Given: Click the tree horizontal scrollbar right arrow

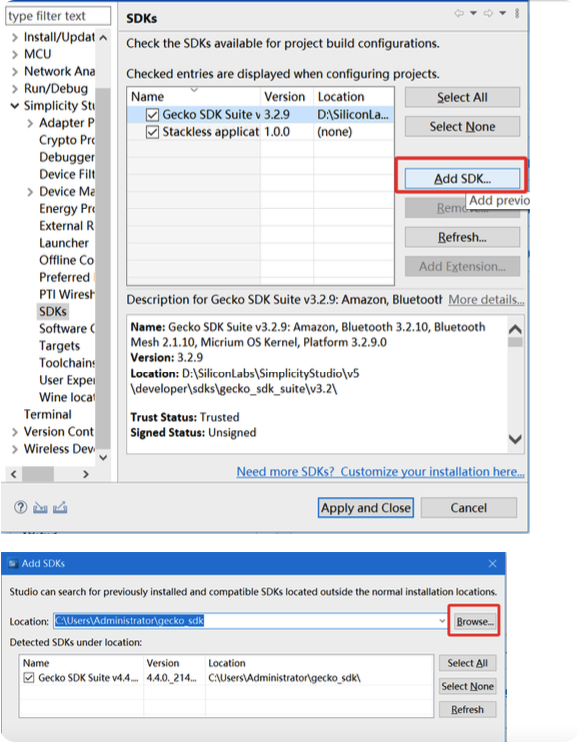Looking at the screenshot, I should tap(86, 474).
